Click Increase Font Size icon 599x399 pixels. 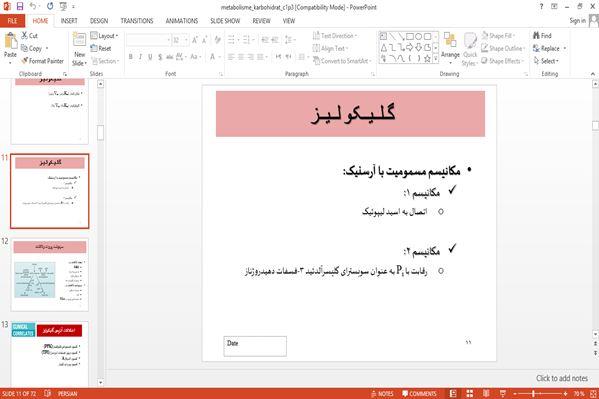tap(195, 40)
